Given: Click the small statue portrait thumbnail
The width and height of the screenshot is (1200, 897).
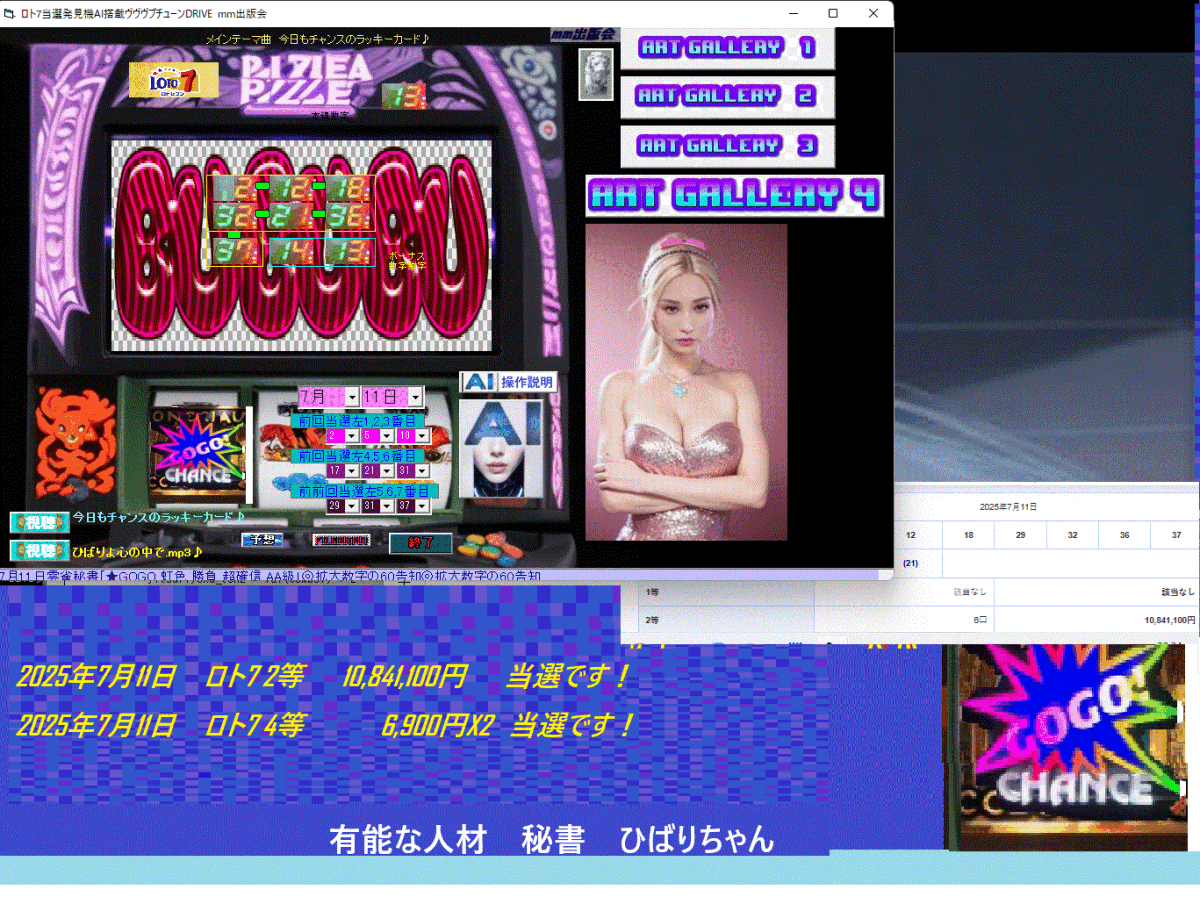Looking at the screenshot, I should tap(596, 75).
